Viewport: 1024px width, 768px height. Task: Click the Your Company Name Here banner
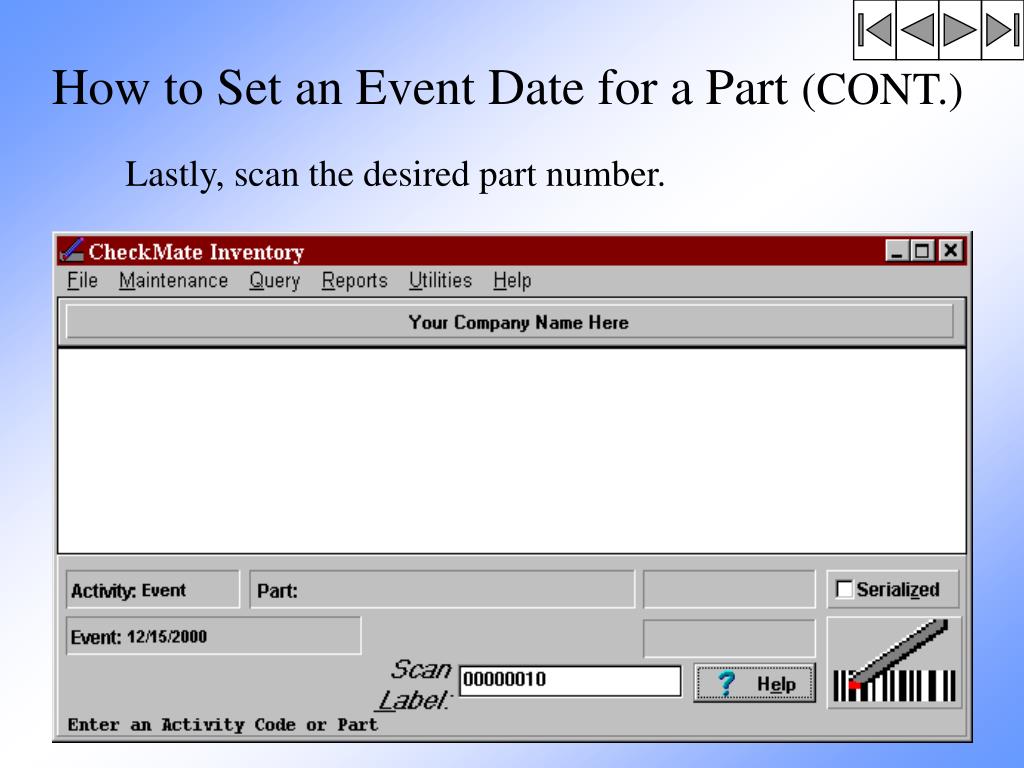[509, 323]
